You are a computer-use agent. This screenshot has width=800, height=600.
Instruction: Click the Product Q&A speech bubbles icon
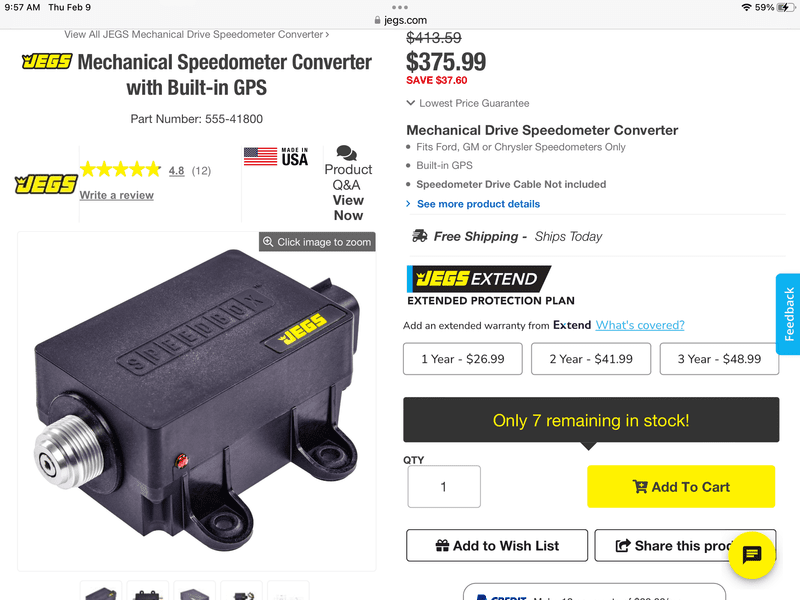coord(347,153)
